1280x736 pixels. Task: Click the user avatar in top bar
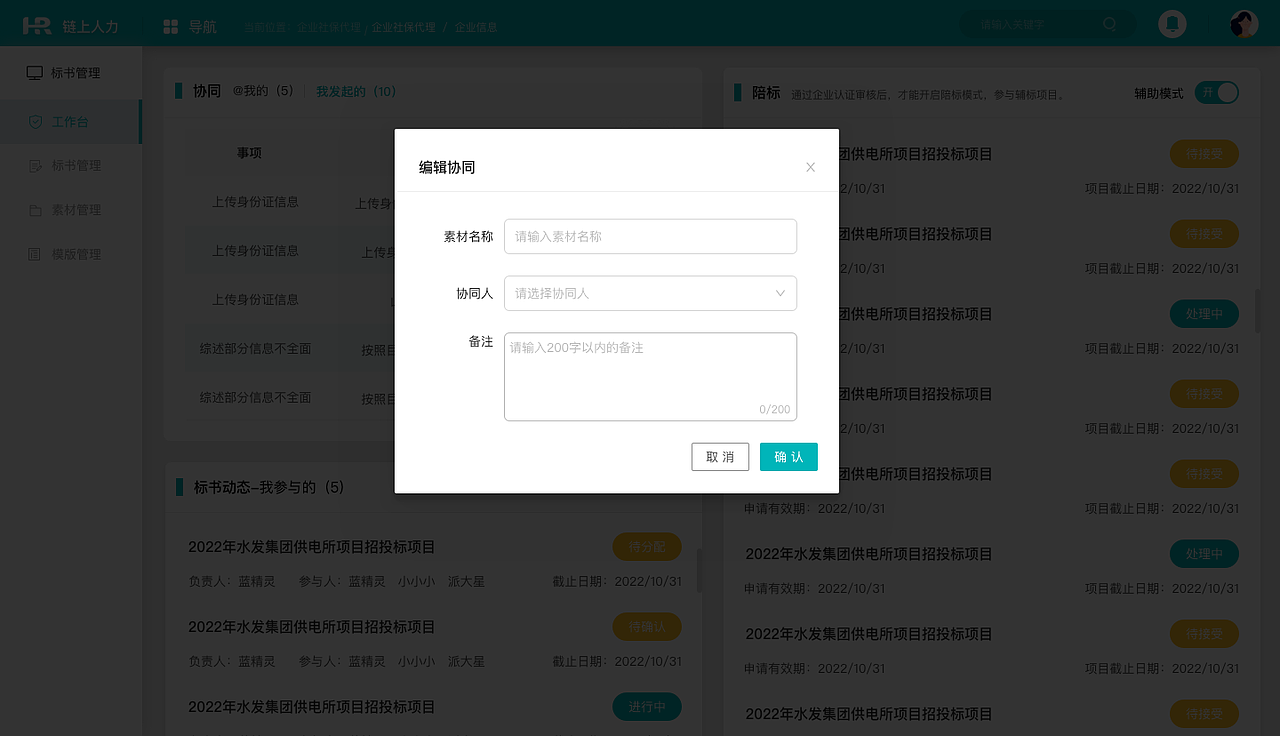coord(1242,23)
